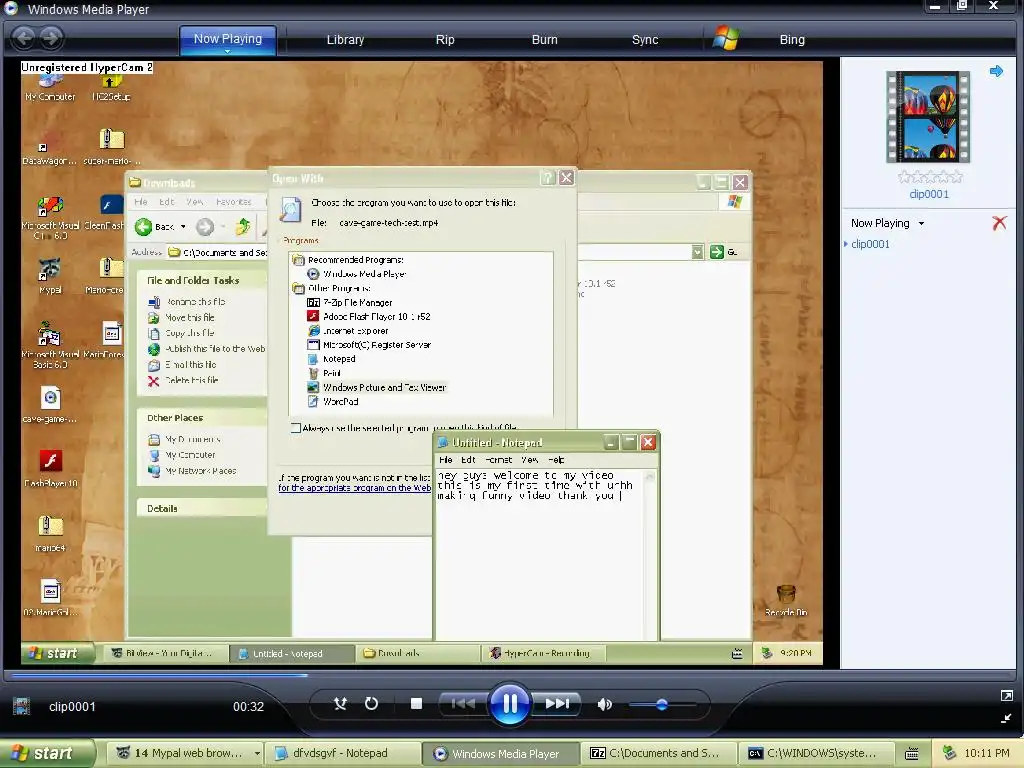Switch to 7-Zip C:\Documents taskbar window
The height and width of the screenshot is (768, 1024).
[x=658, y=753]
